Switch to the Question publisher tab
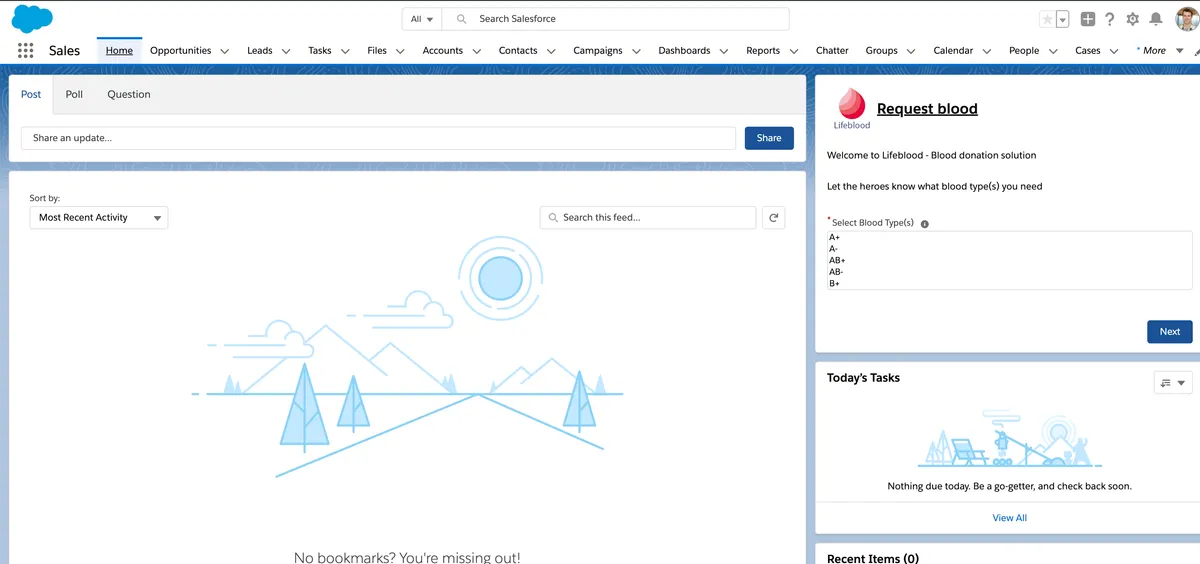 129,95
